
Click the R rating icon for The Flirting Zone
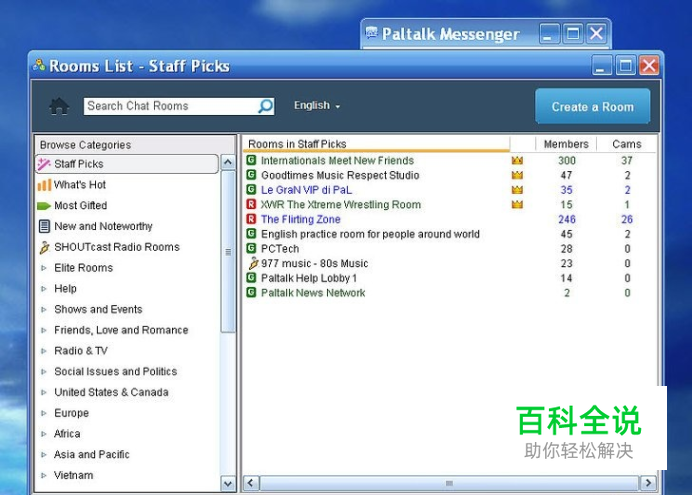coord(251,219)
